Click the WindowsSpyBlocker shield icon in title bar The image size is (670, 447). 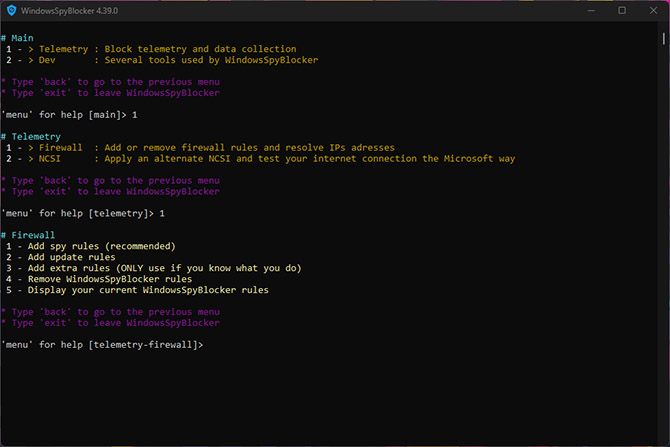click(10, 10)
